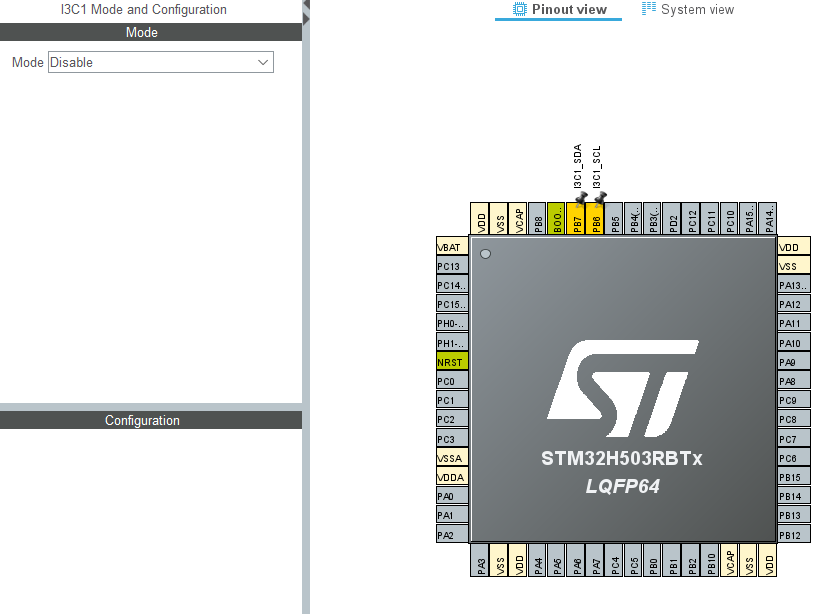Image resolution: width=829 pixels, height=614 pixels.
Task: Select pin PA0
Action: coord(452,496)
